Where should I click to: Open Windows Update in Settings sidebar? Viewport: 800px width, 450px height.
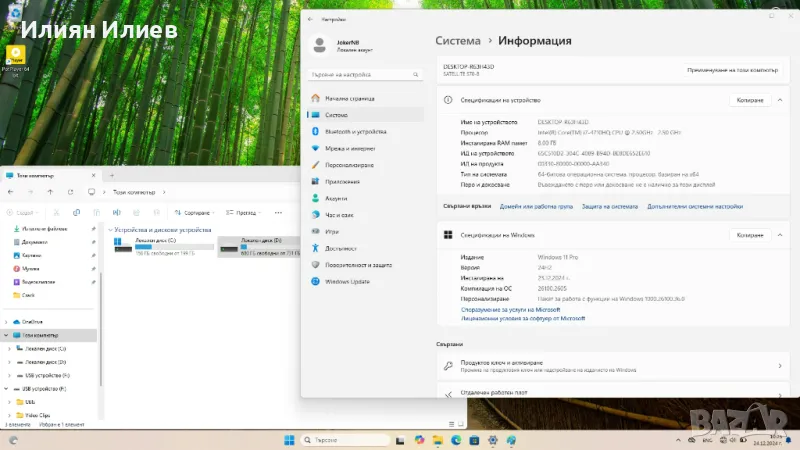[x=346, y=281]
